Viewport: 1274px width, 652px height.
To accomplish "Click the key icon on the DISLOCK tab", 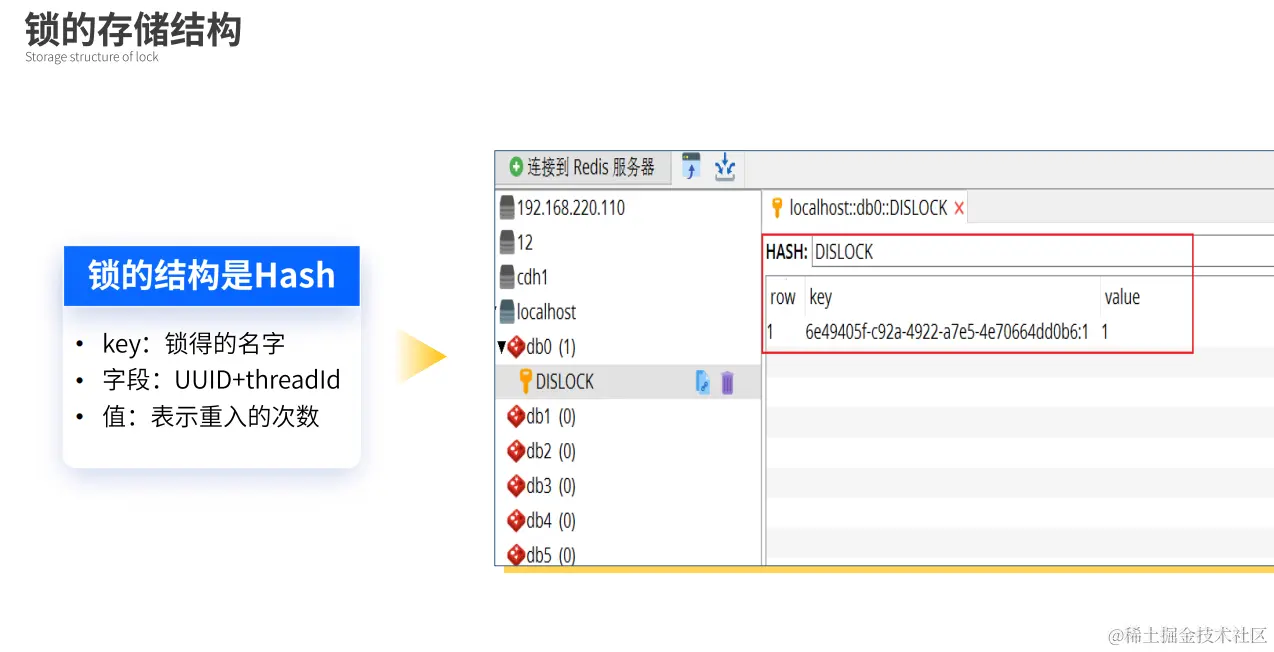I will coord(776,207).
